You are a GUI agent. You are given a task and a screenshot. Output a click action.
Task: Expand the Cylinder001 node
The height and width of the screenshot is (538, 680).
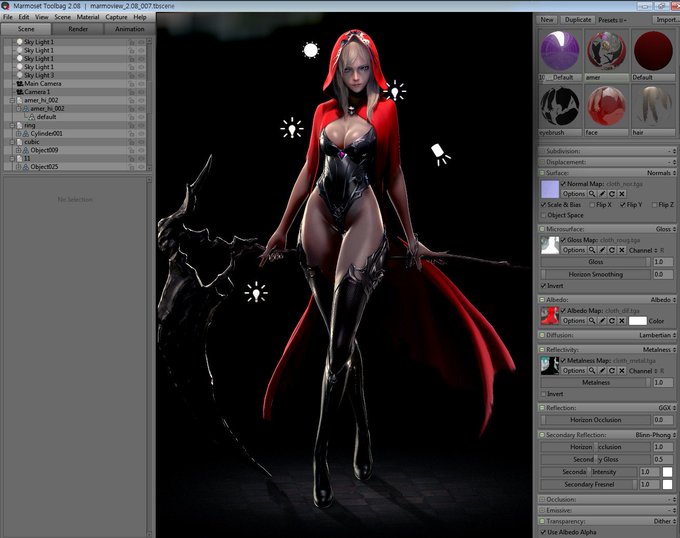18,134
